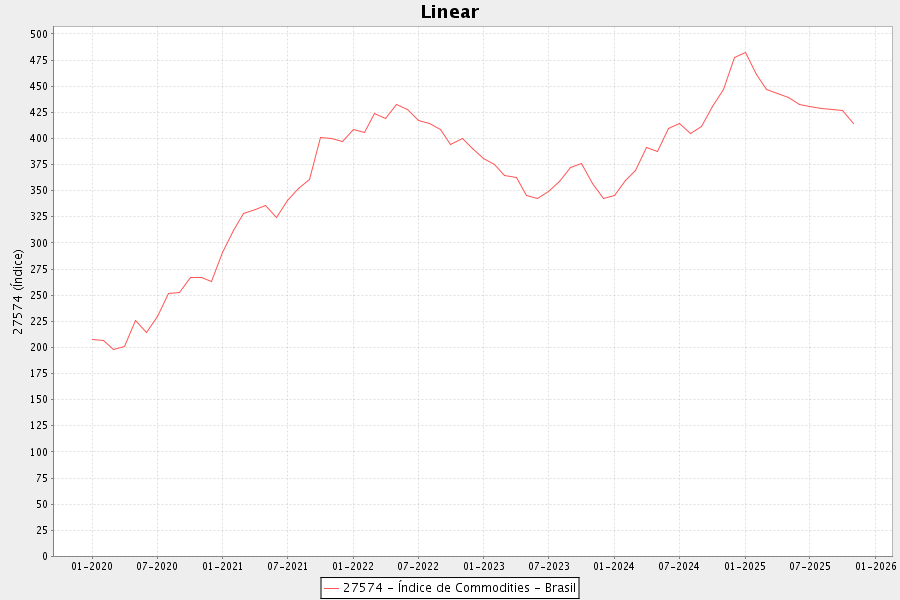Click the y-axis tick label "500"
Image resolution: width=900 pixels, height=600 pixels.
click(38, 34)
